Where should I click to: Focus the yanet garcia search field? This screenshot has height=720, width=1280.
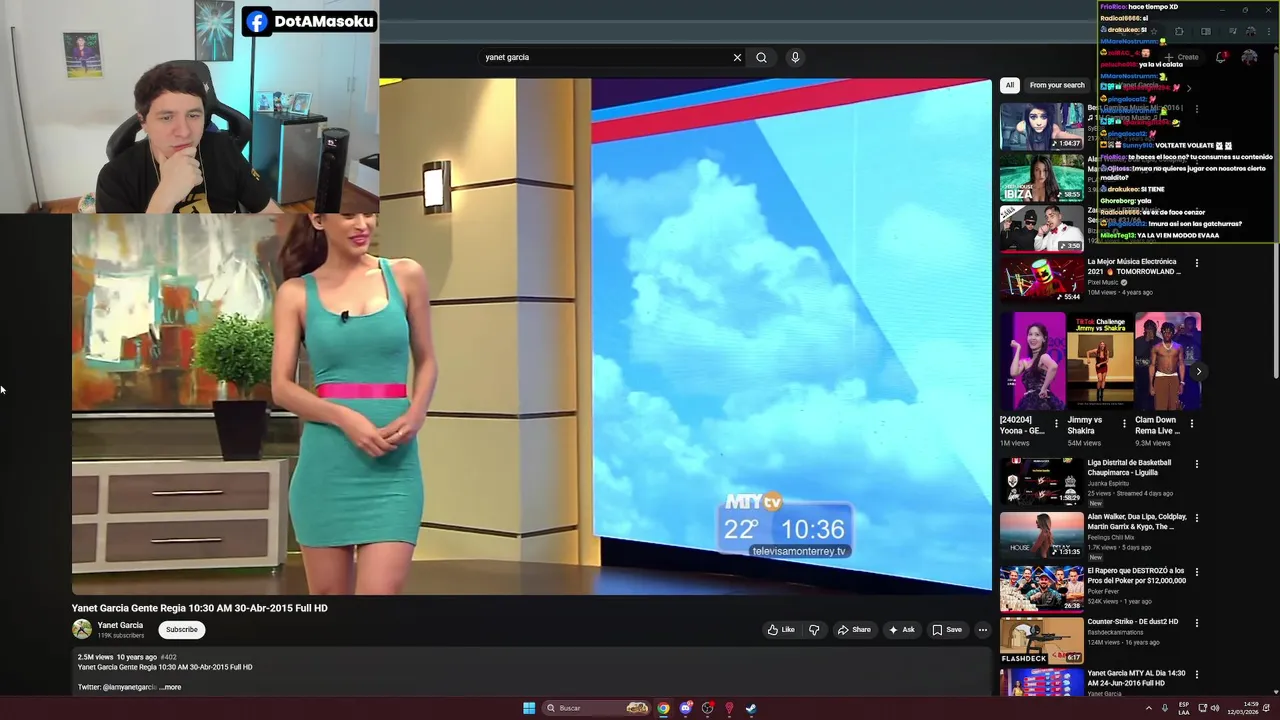[605, 57]
